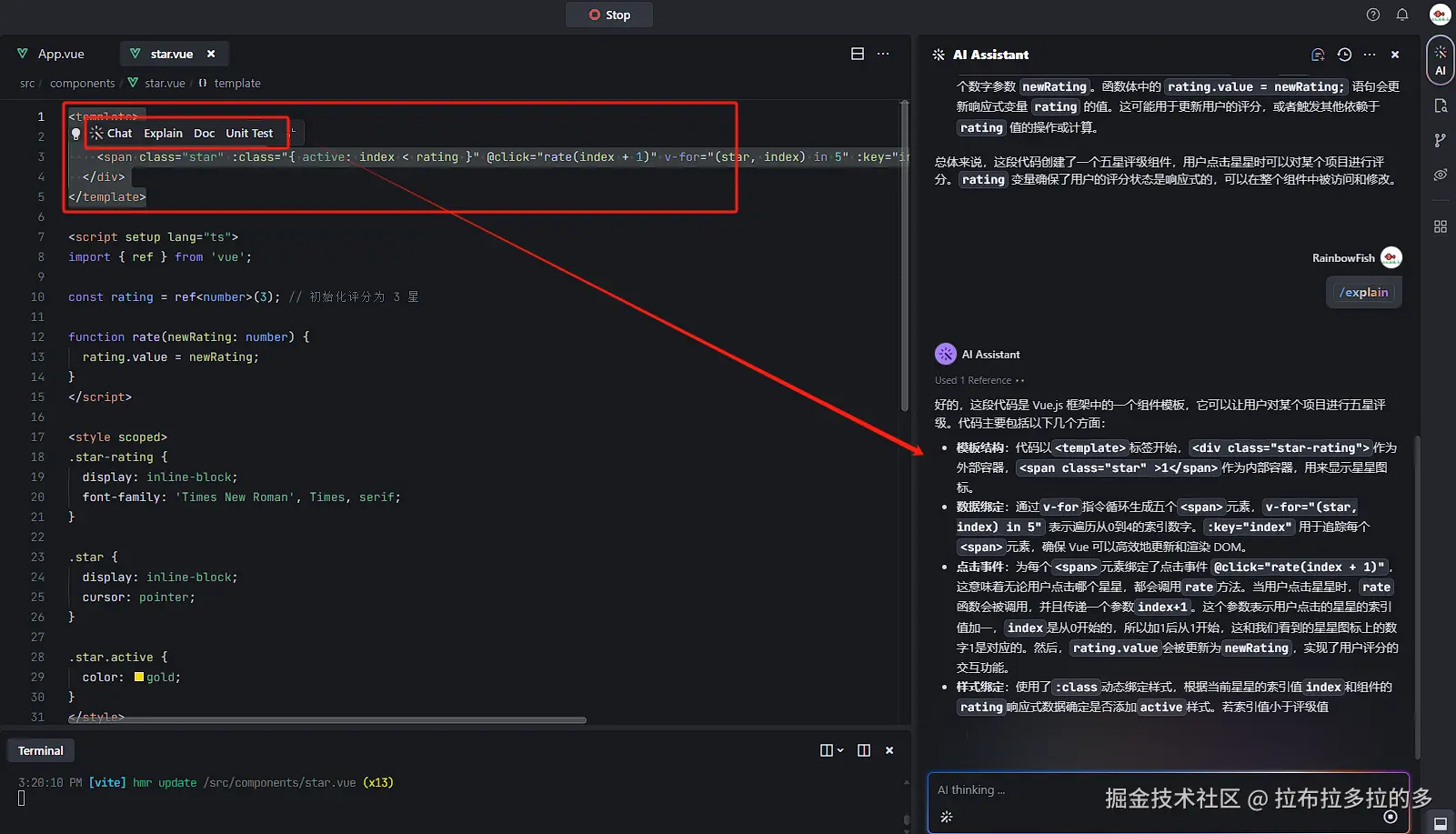Click the /explain command chip
The height and width of the screenshot is (834, 1456).
(x=1364, y=292)
